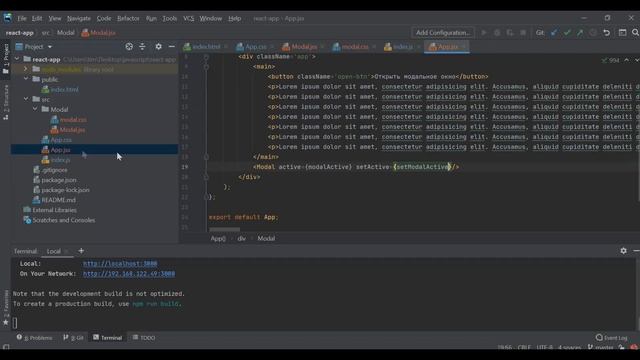Image resolution: width=640 pixels, height=360 pixels.
Task: Select package-lock.json in the project tree
Action: coord(65,190)
